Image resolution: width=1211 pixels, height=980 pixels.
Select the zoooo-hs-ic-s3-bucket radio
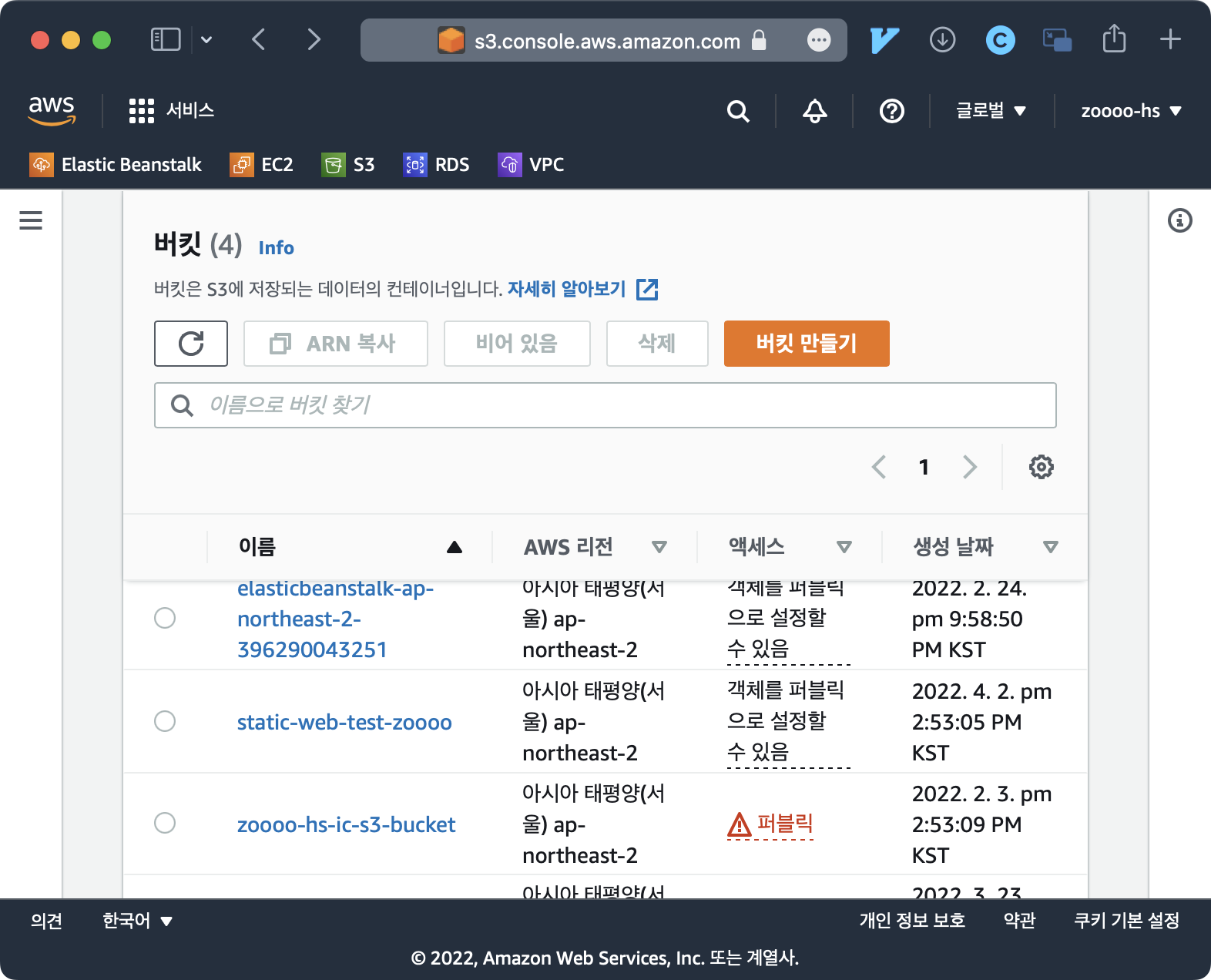point(165,823)
